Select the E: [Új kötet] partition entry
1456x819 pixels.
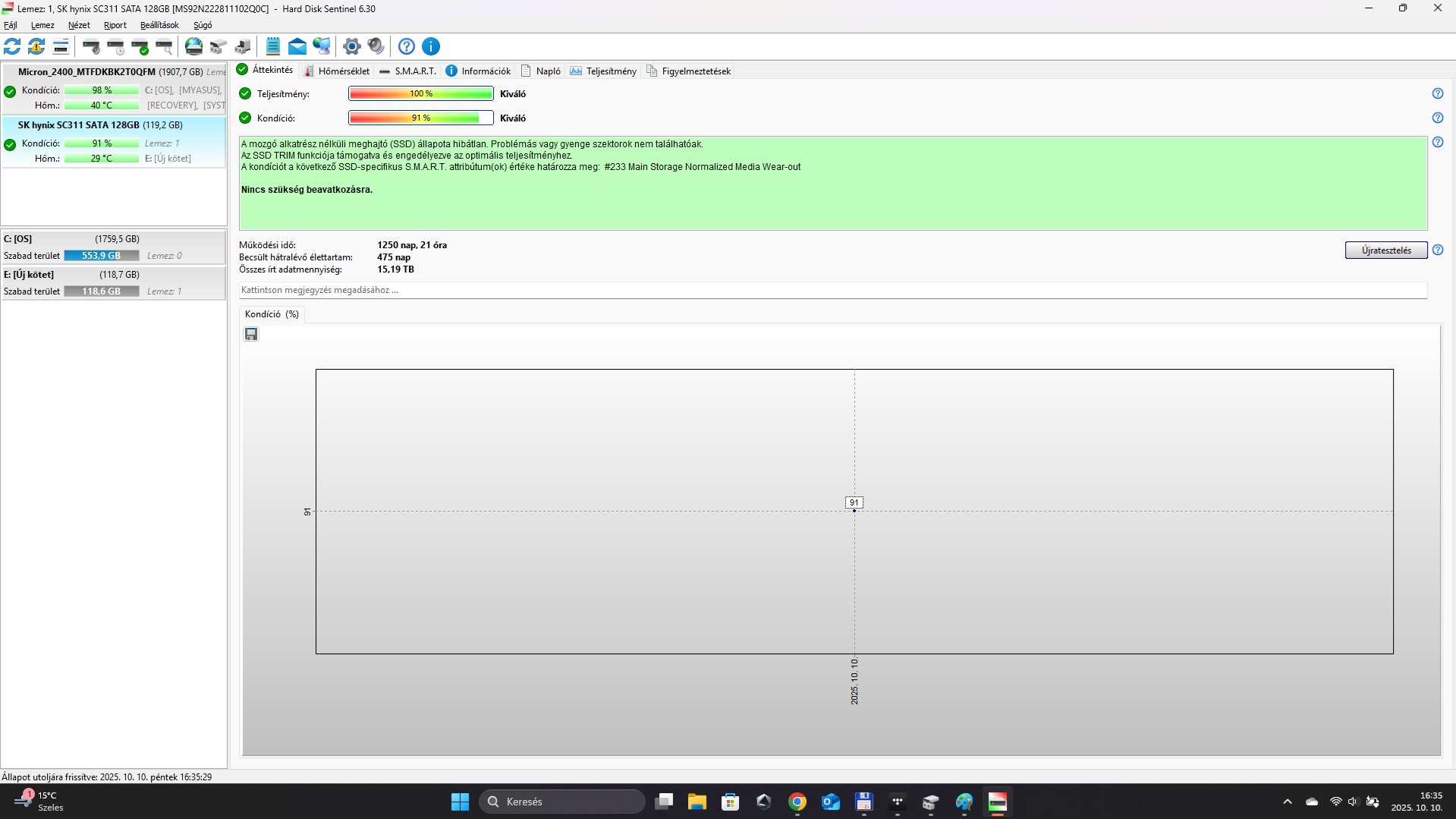(114, 283)
